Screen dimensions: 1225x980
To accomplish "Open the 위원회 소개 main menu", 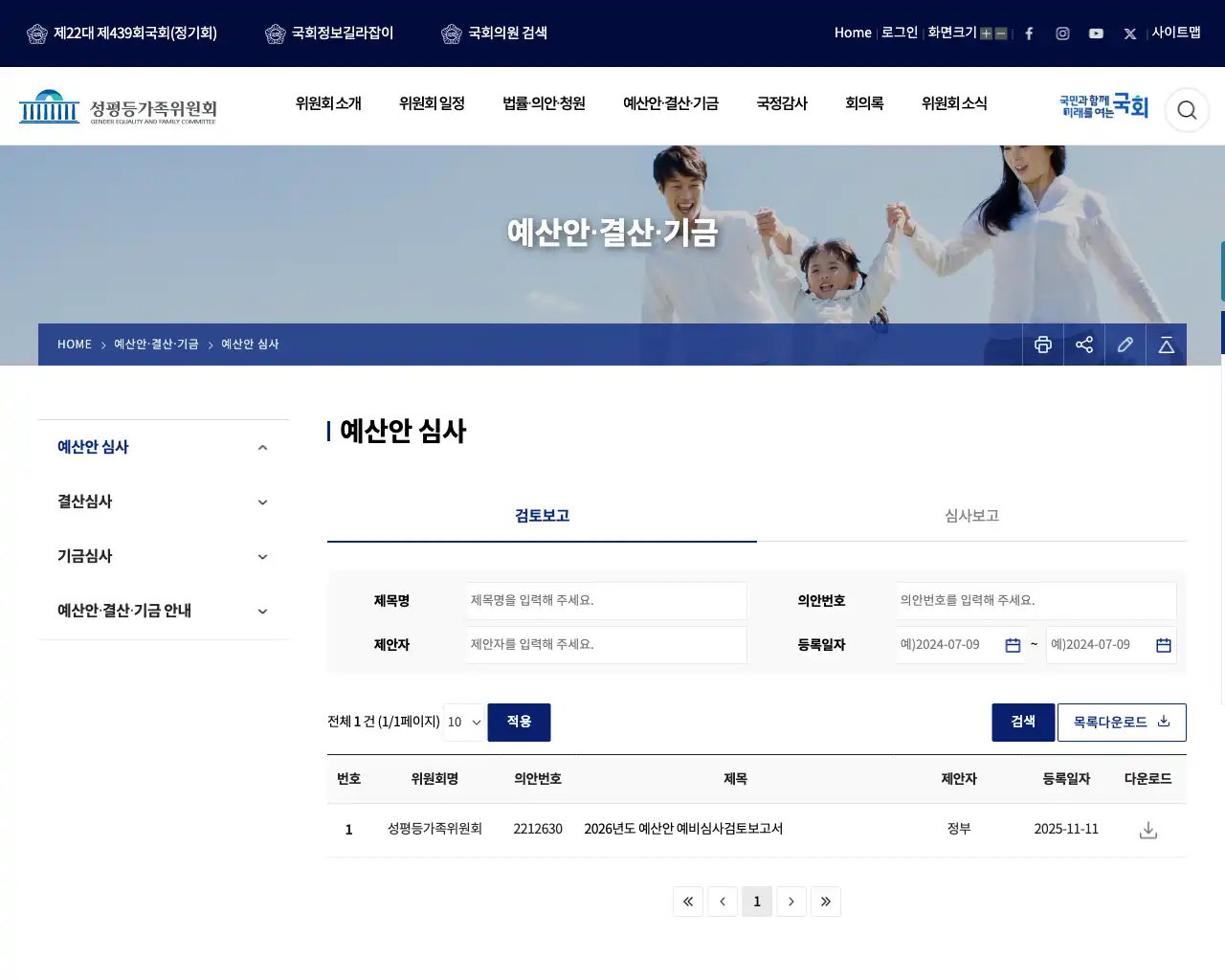I will 328,103.
